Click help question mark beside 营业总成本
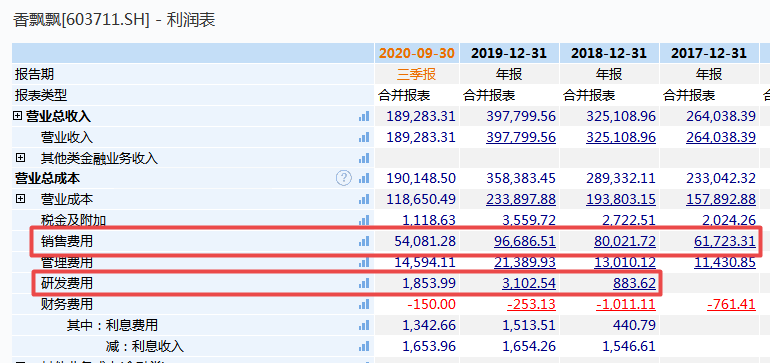Screen dimensions: 770x363 pyautogui.click(x=344, y=178)
